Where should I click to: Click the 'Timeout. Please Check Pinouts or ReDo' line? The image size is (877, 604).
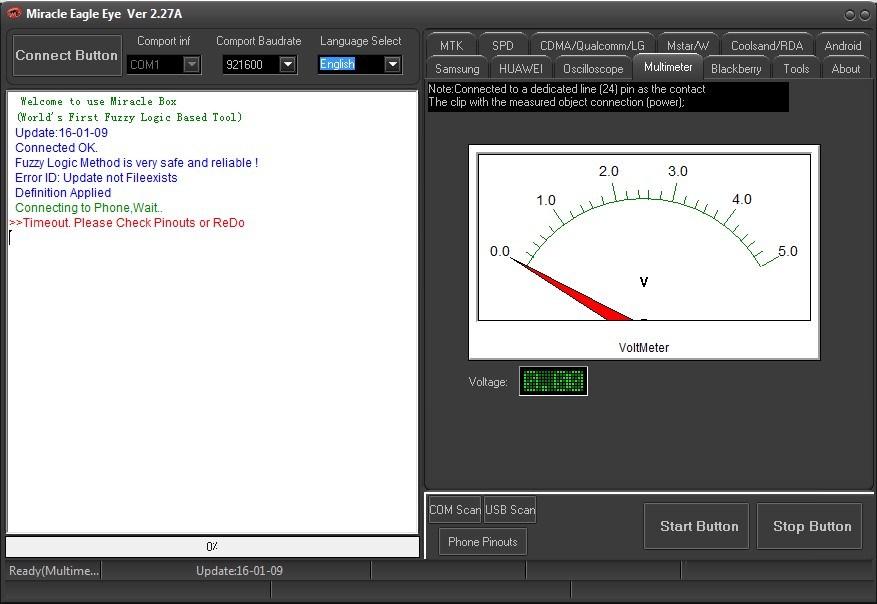point(128,223)
